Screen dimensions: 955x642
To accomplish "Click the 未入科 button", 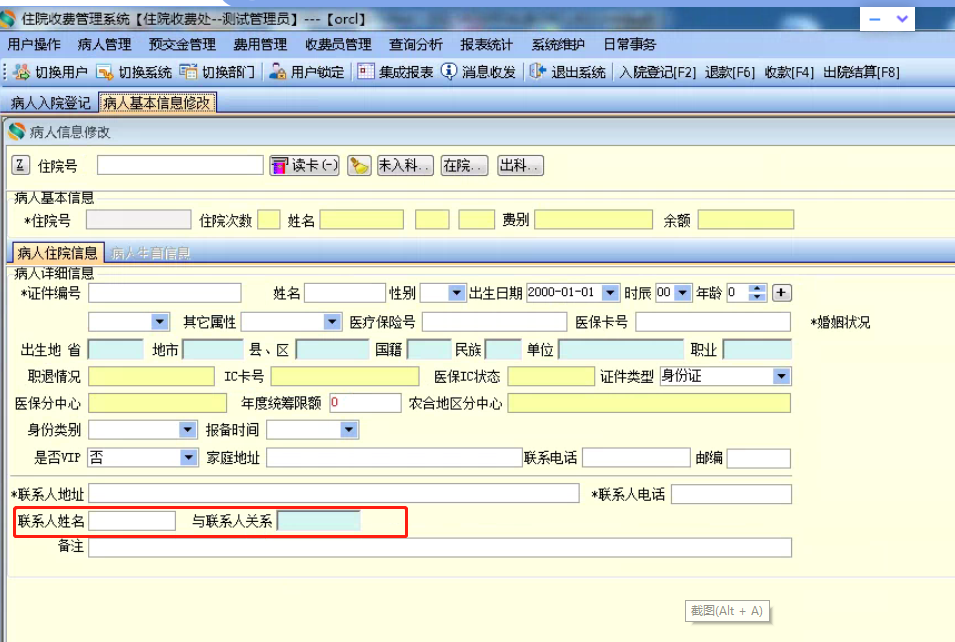I will [x=405, y=165].
